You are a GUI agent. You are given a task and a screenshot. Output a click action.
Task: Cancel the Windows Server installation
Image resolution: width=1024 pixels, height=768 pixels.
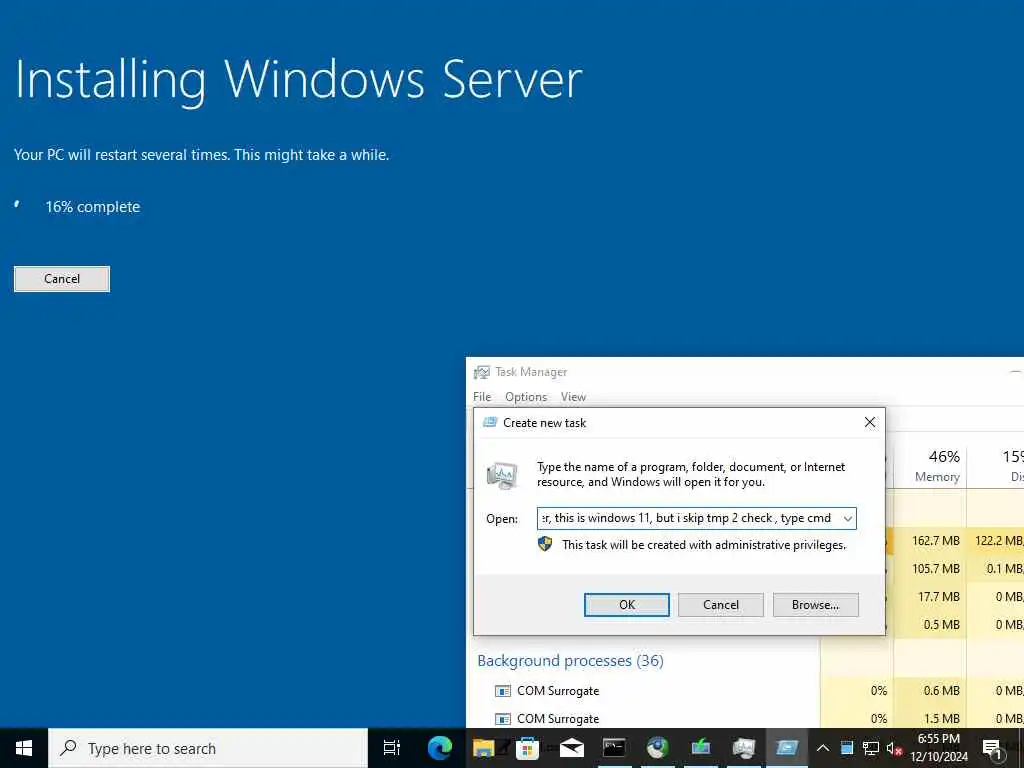point(62,279)
